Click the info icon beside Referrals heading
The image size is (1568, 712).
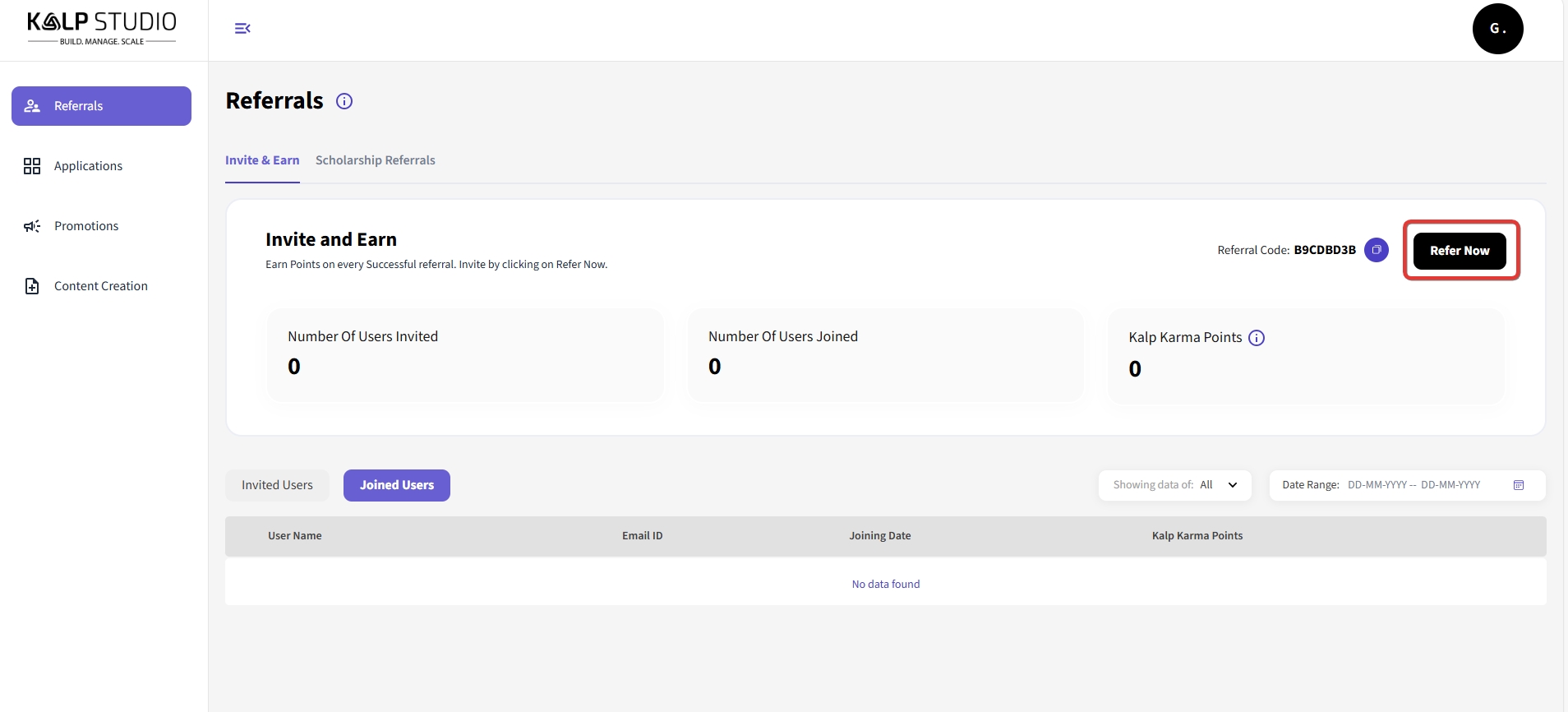(x=344, y=101)
